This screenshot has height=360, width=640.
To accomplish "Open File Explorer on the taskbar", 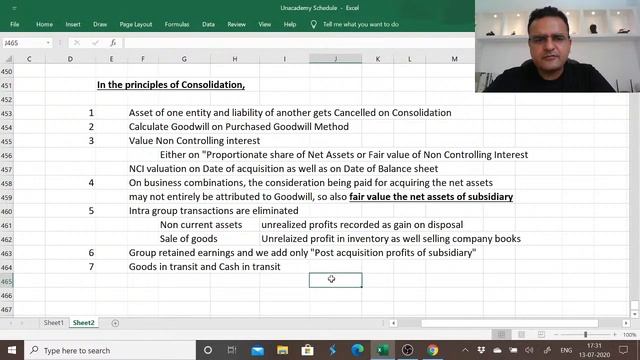I will 282,350.
